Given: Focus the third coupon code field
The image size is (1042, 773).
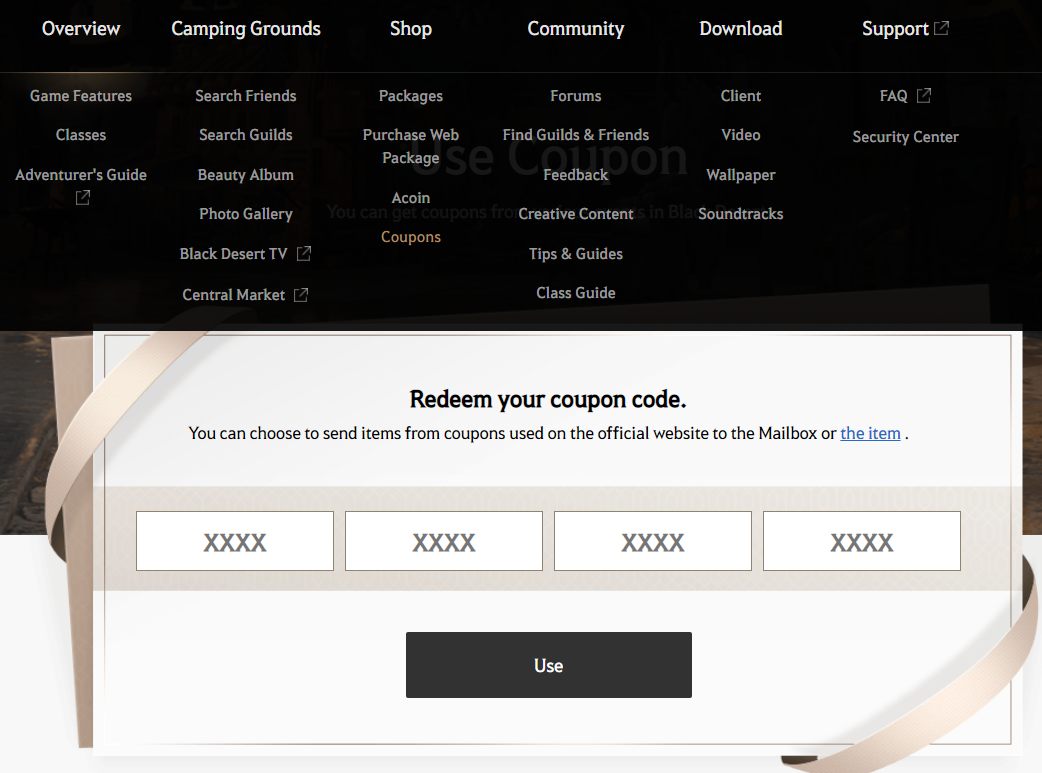Looking at the screenshot, I should [653, 541].
